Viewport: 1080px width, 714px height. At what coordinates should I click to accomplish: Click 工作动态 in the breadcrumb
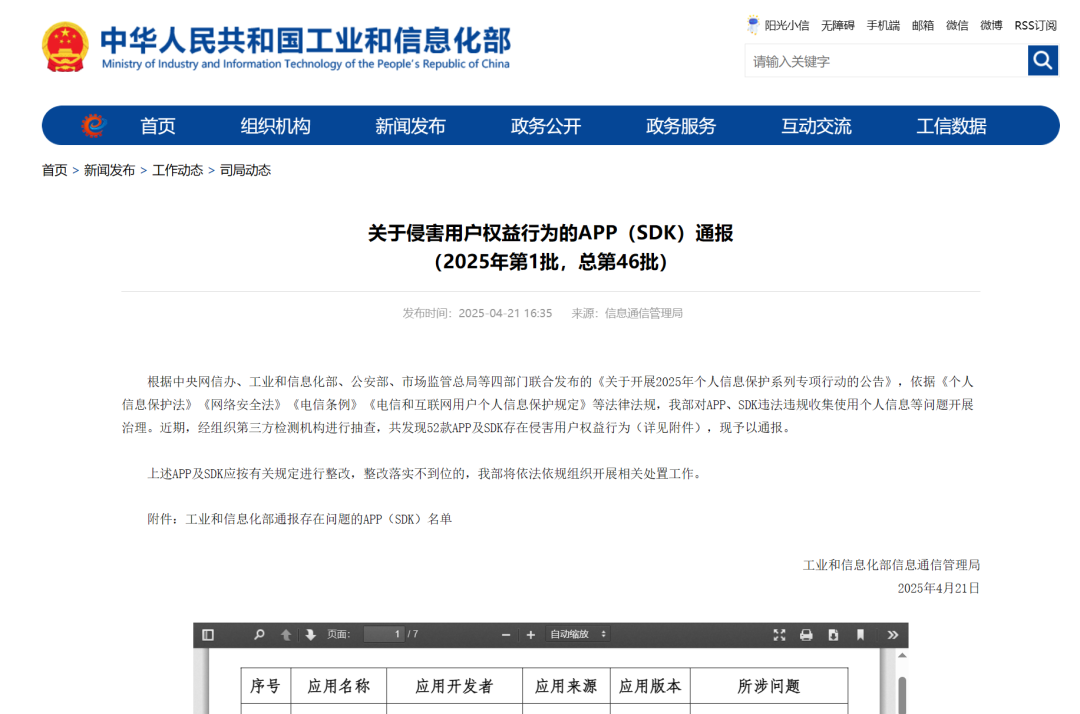tap(178, 170)
